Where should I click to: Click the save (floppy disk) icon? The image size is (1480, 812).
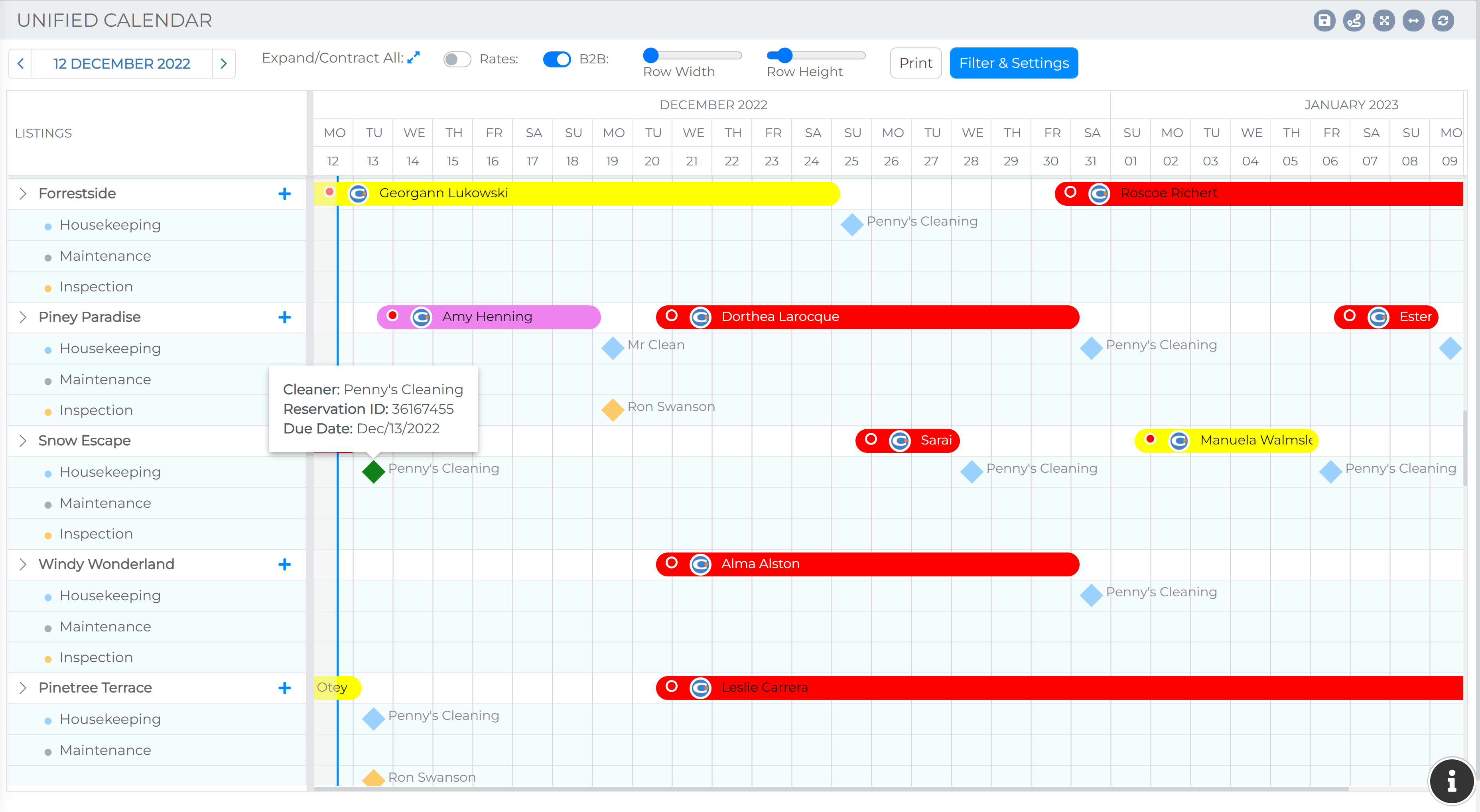coord(1324,21)
